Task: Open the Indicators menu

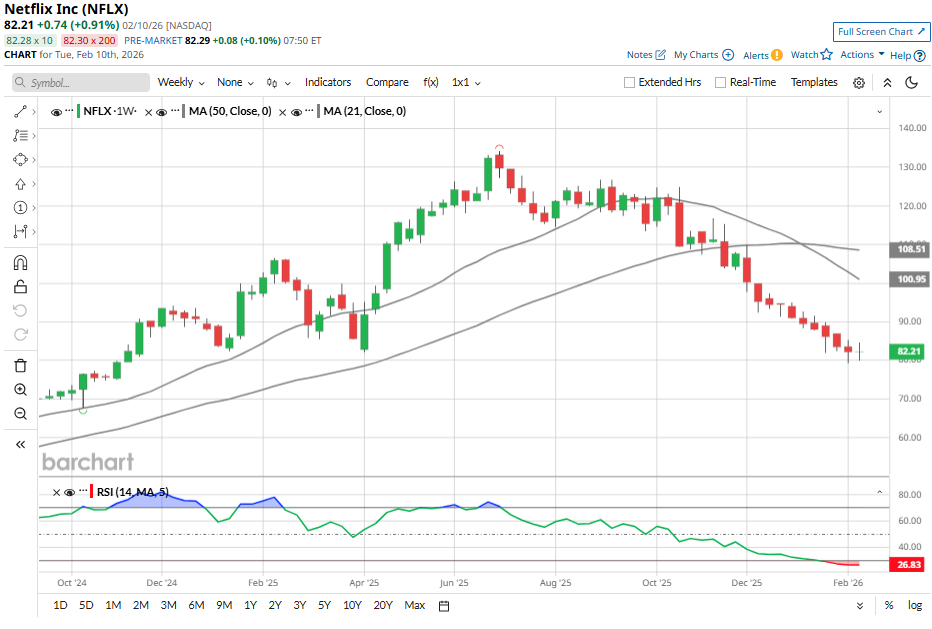Action: 328,83
